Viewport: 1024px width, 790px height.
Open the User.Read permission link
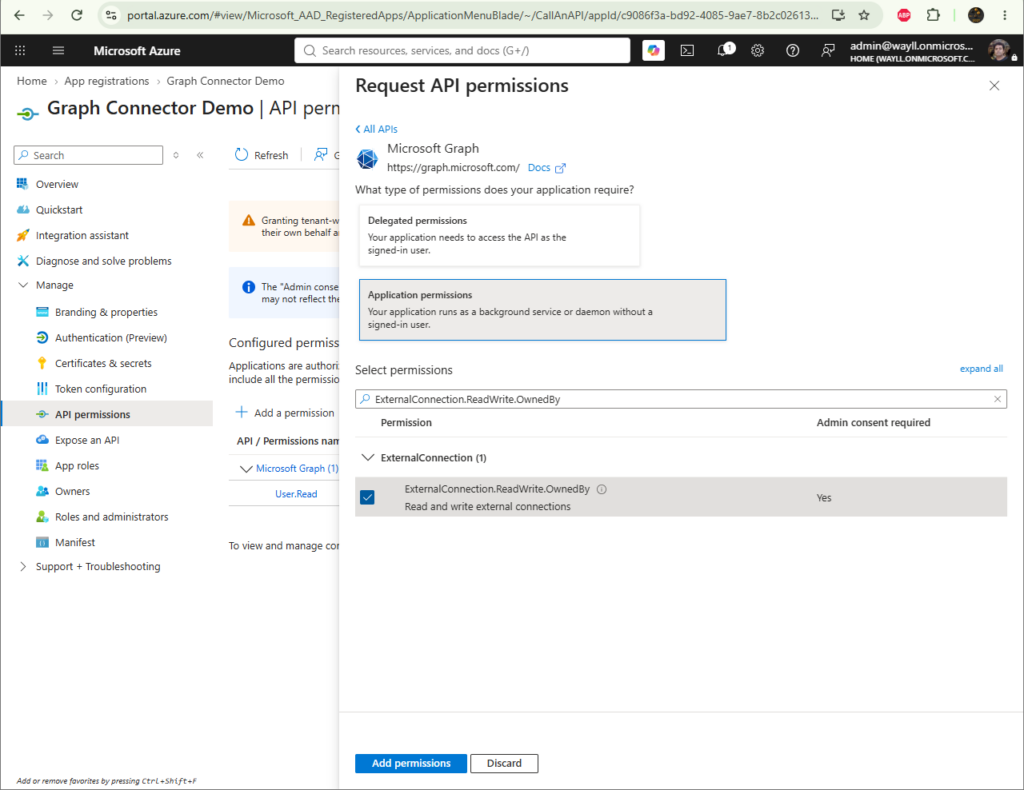click(x=296, y=494)
